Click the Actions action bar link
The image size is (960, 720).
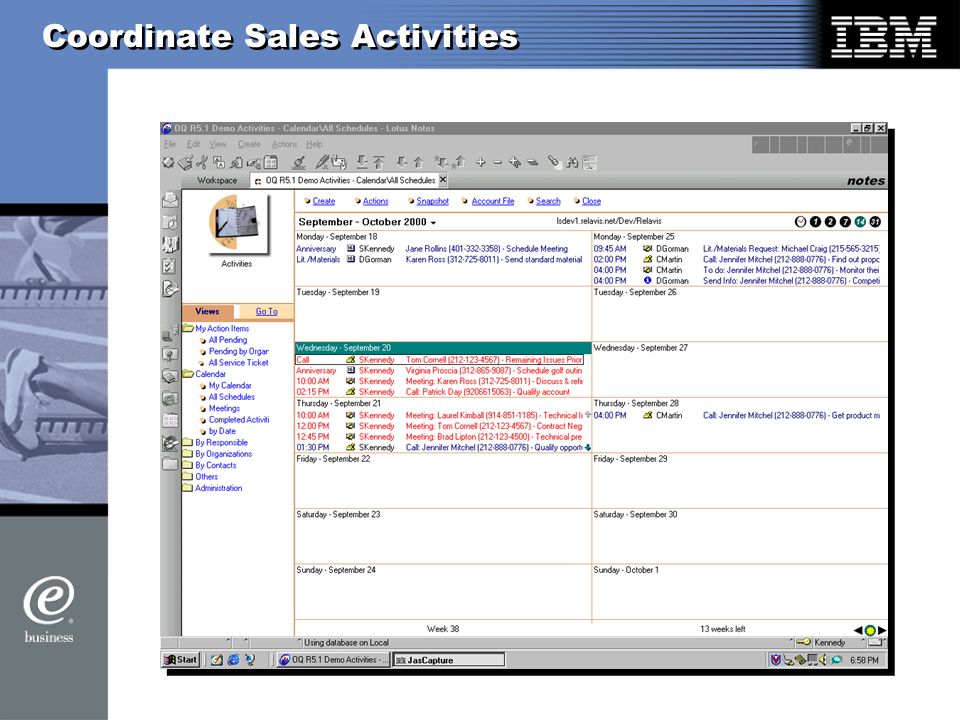(x=375, y=201)
